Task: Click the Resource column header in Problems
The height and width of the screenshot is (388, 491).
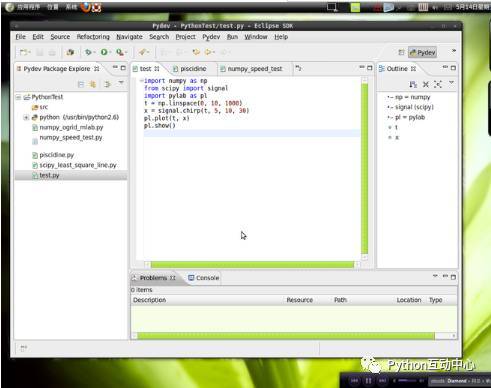Action: point(300,300)
